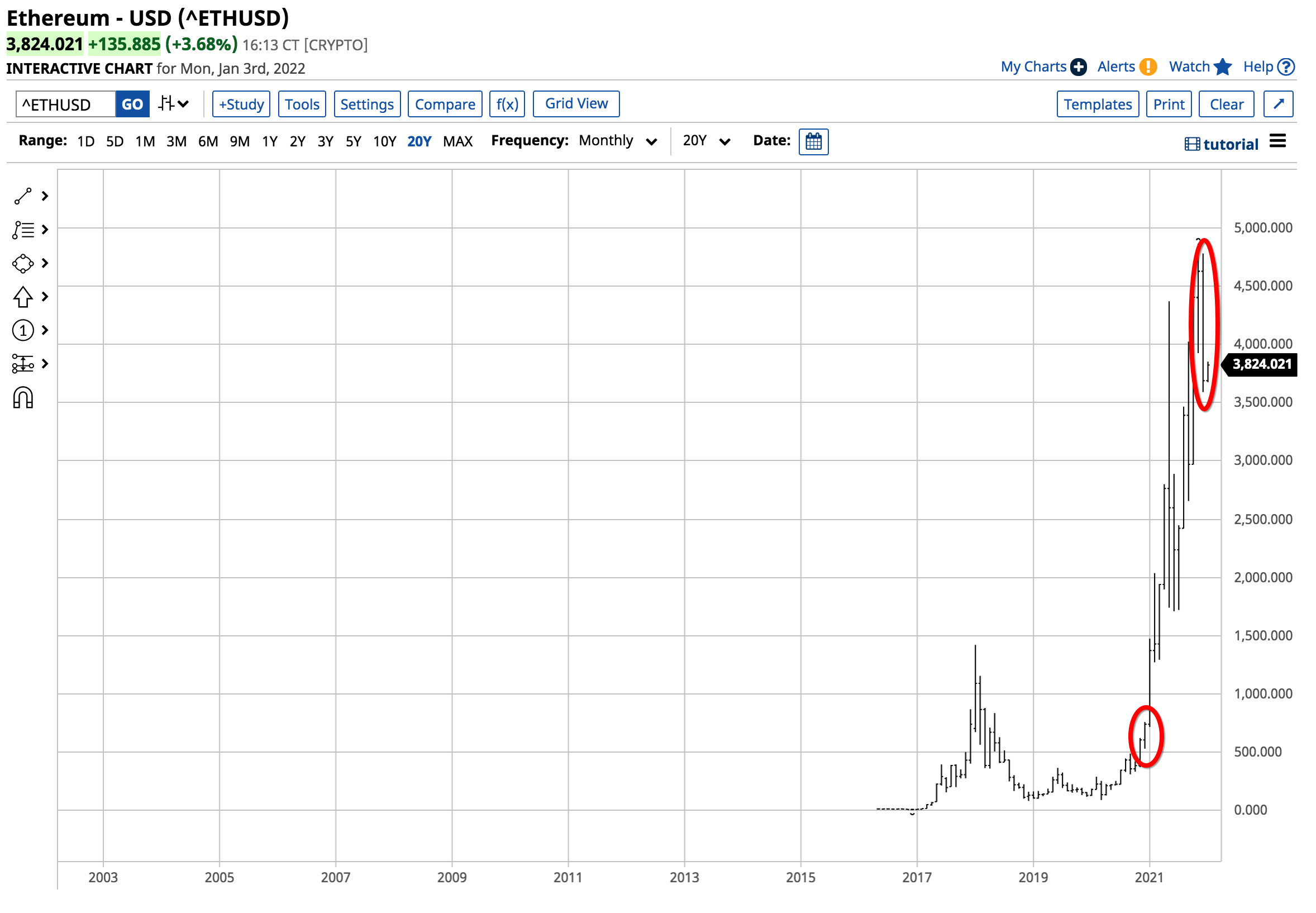
Task: Open My Charts link
Action: (x=1033, y=67)
